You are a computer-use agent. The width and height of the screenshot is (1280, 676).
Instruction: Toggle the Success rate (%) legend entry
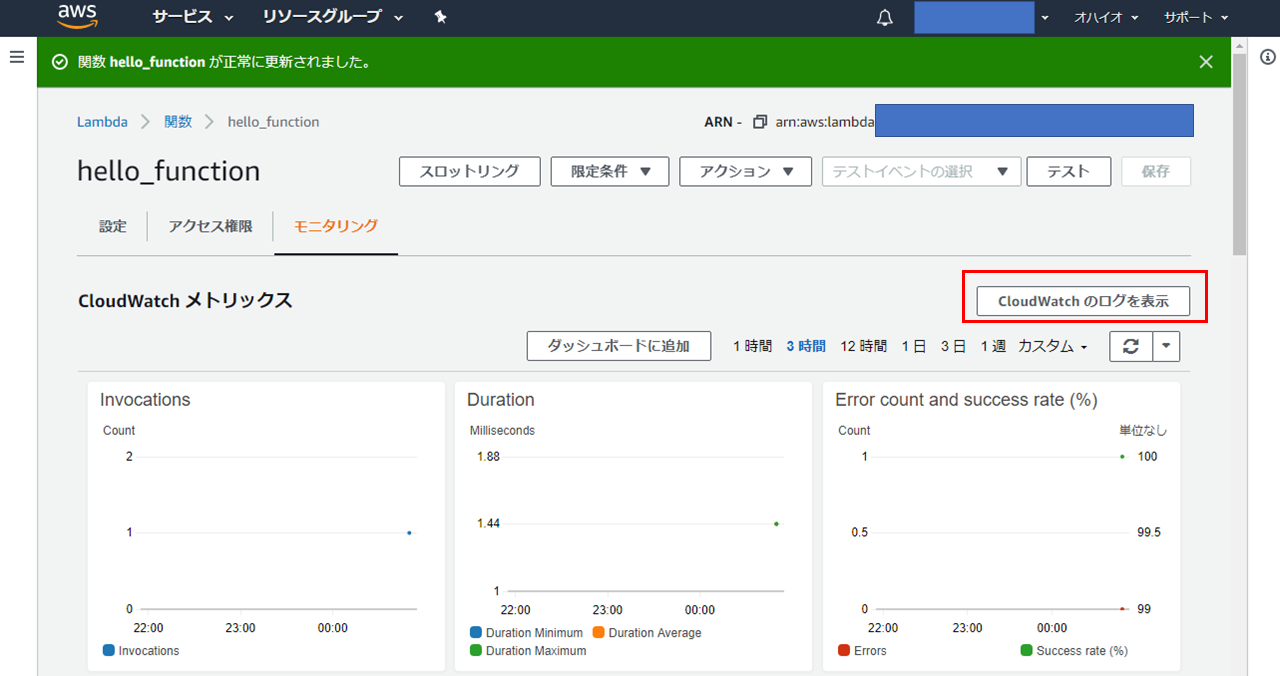pos(1074,651)
